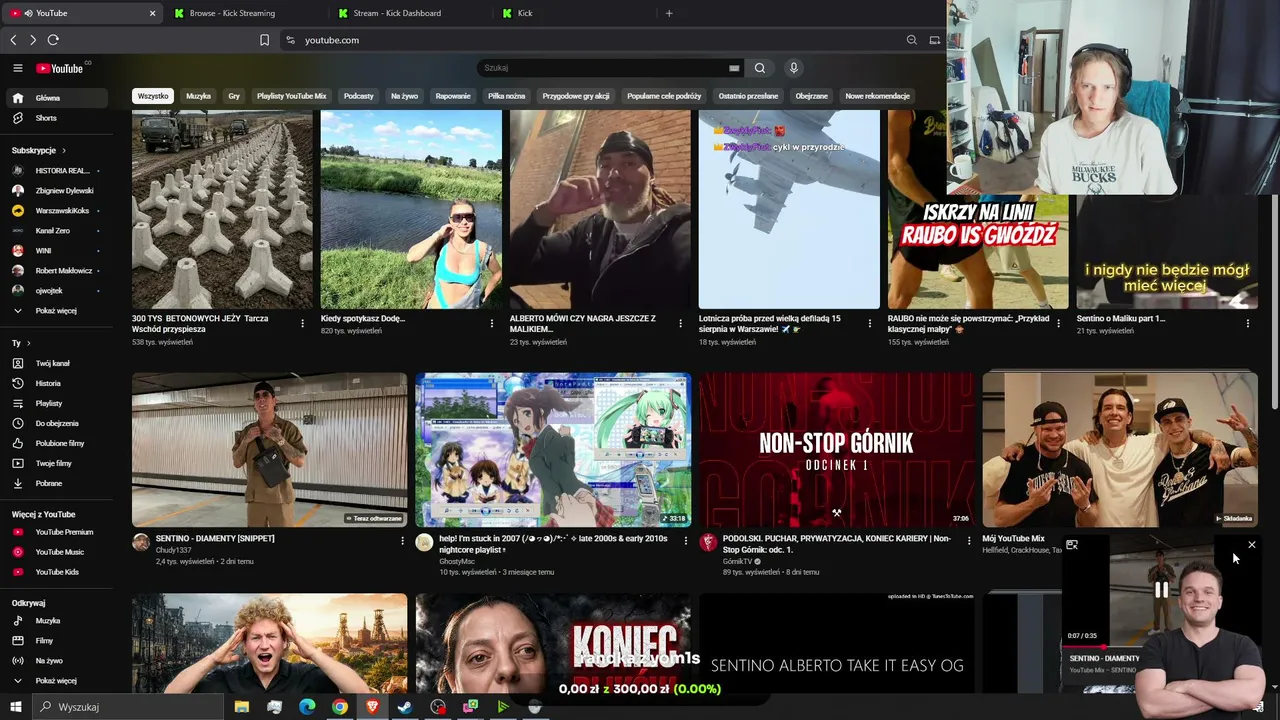Bookmark this page
This screenshot has height=720, width=1280.
pos(264,40)
